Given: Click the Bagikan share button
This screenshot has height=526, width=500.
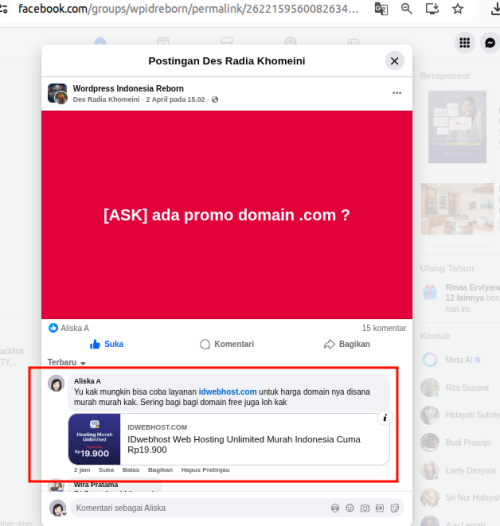Looking at the screenshot, I should click(x=347, y=344).
